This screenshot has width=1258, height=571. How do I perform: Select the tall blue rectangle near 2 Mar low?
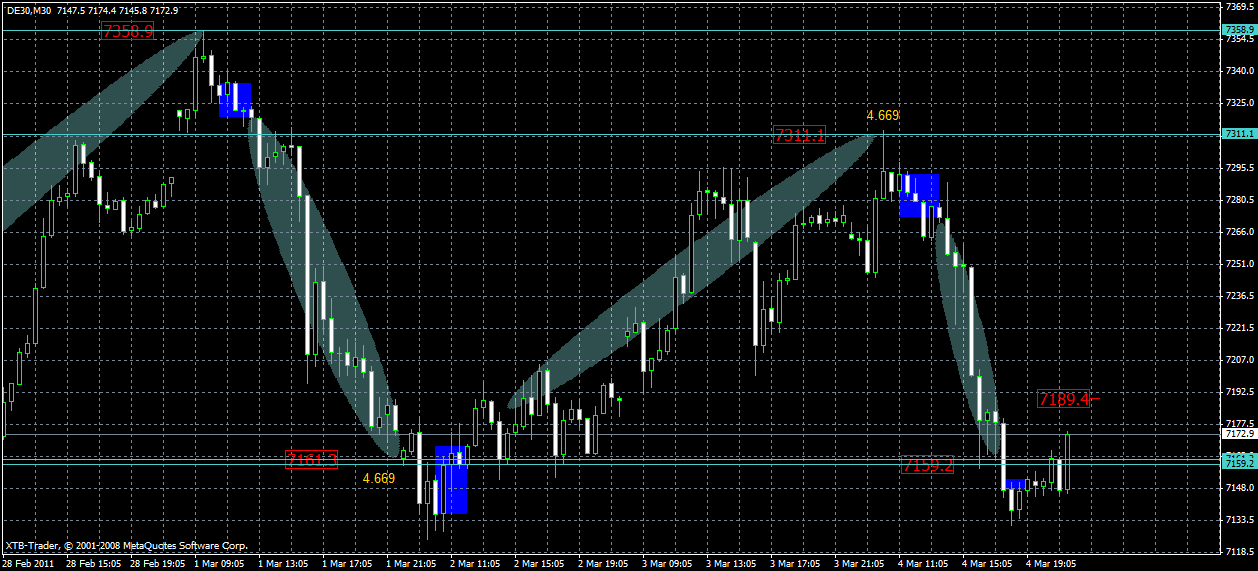pos(452,479)
